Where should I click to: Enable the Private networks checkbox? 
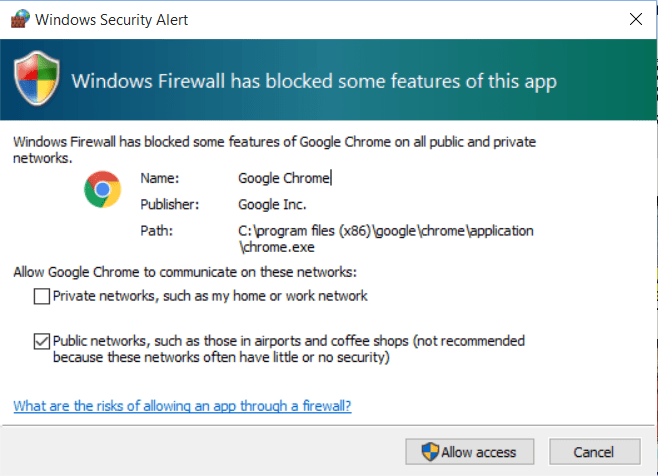(x=41, y=296)
